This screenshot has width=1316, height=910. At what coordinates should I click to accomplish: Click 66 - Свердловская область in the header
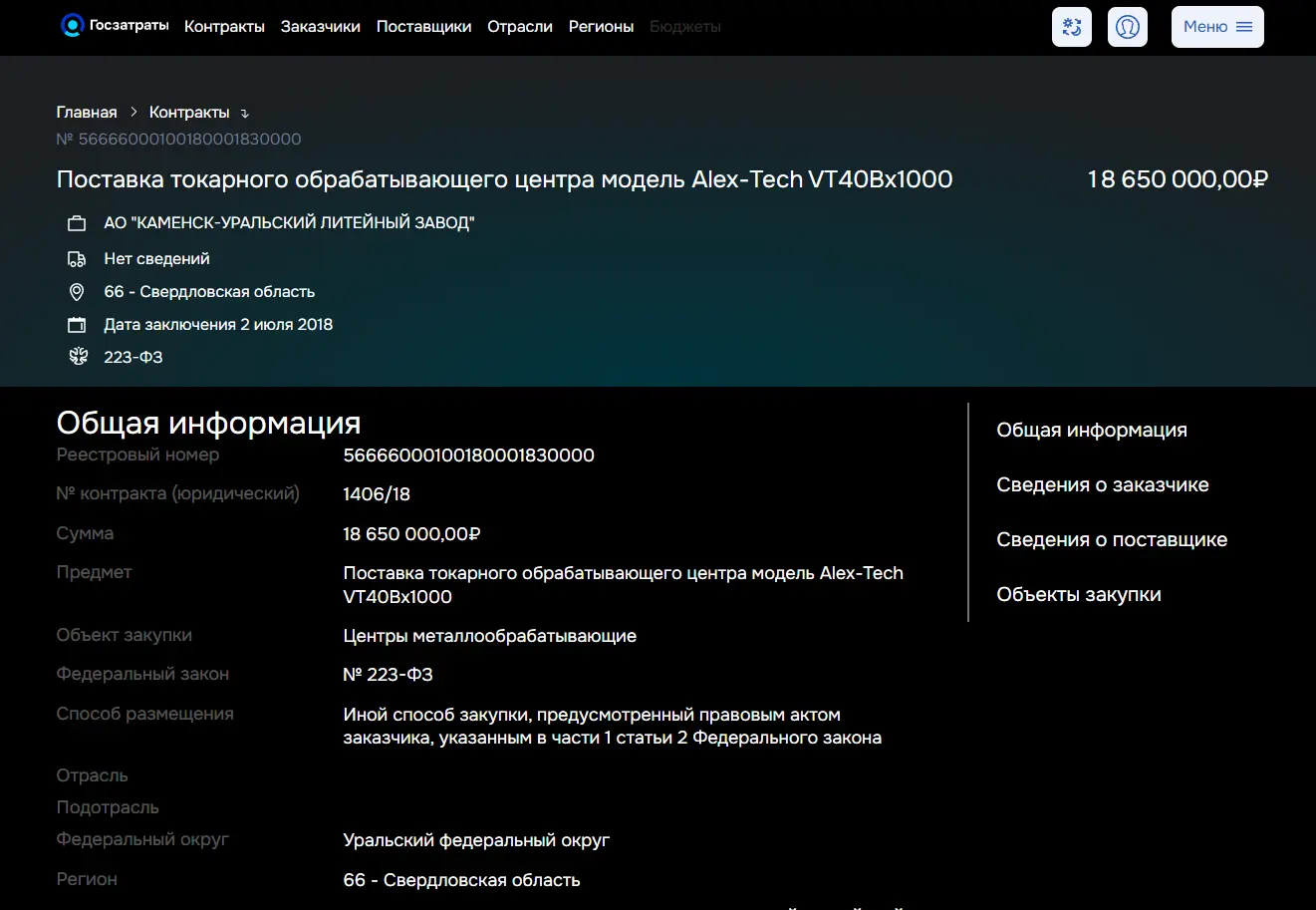coord(209,292)
